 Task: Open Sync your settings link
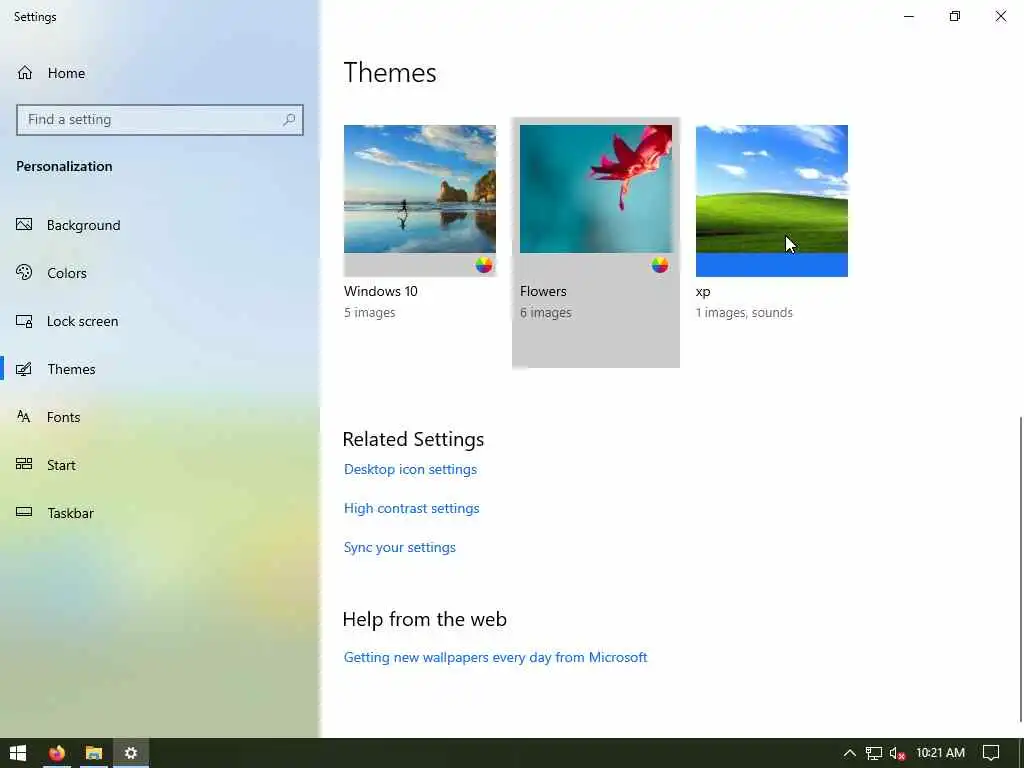coord(400,548)
